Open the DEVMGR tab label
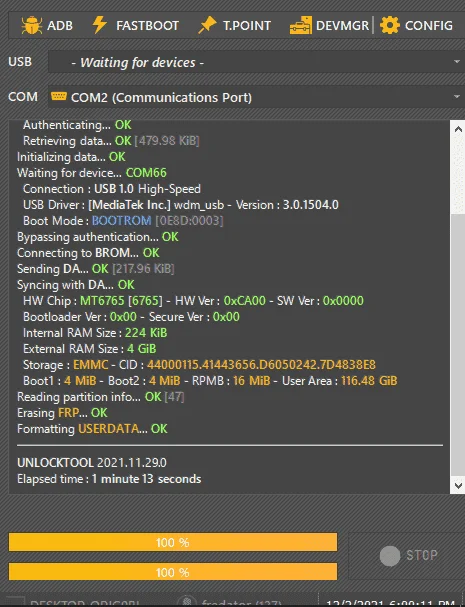This screenshot has height=607, width=465. tap(342, 26)
